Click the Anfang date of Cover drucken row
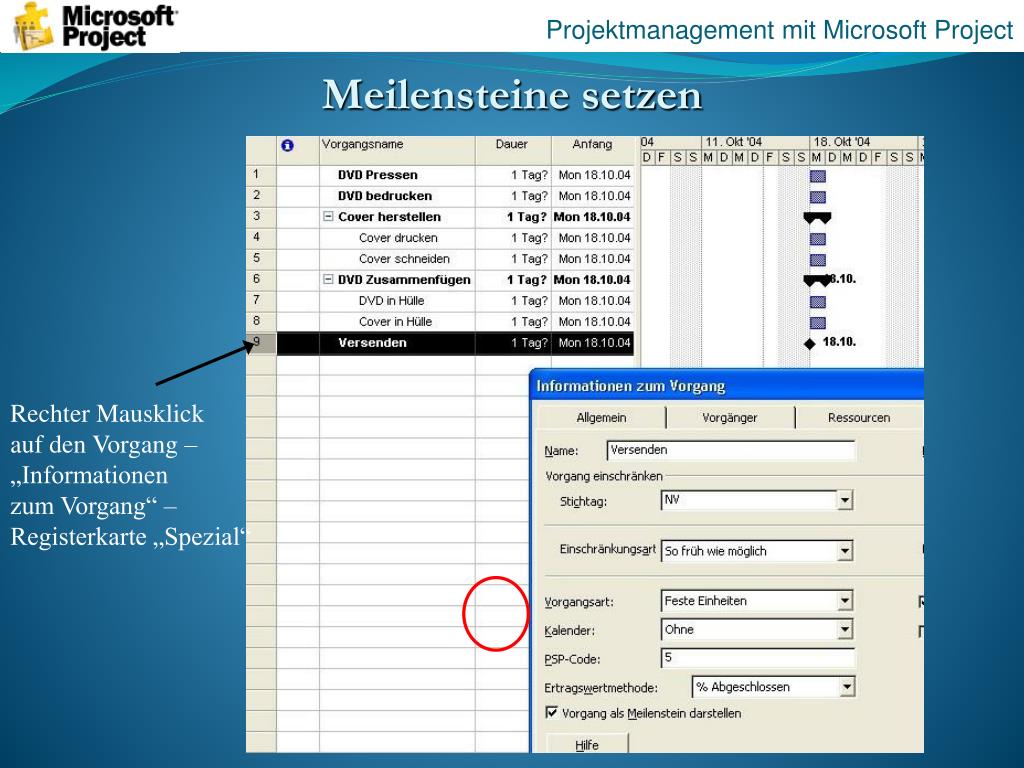The height and width of the screenshot is (768, 1024). click(x=593, y=238)
